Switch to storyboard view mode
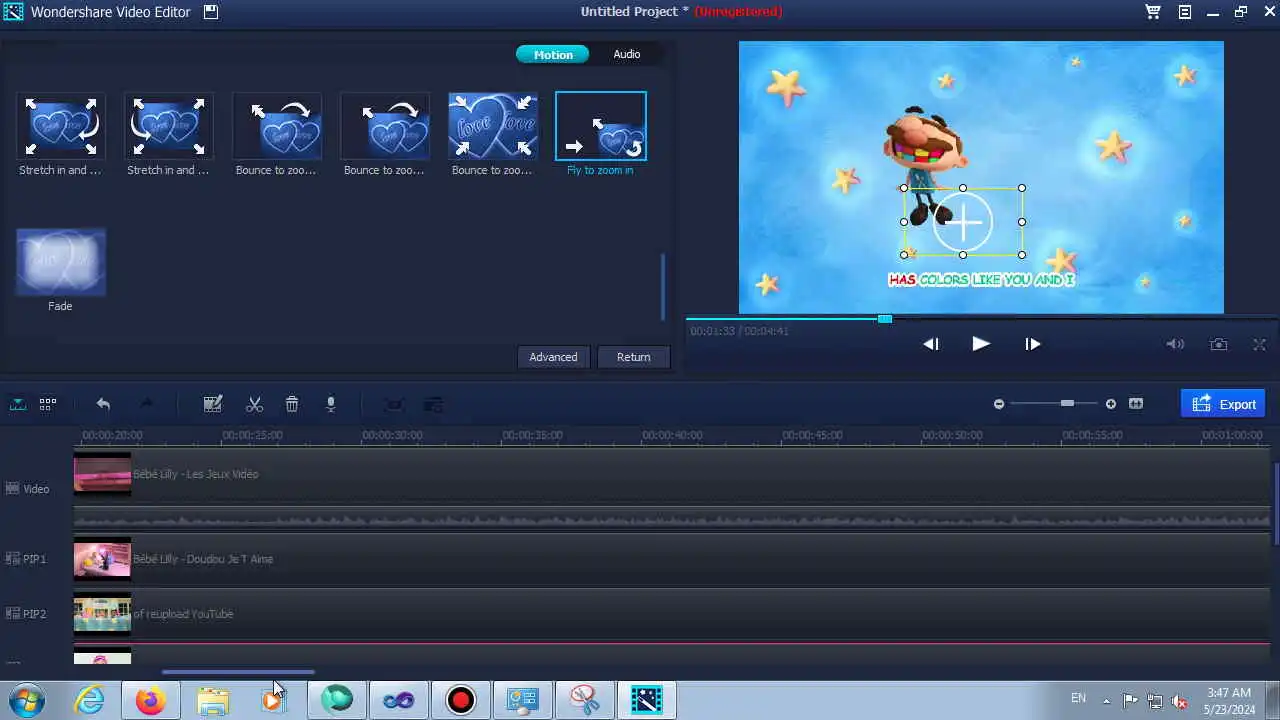 coord(48,404)
